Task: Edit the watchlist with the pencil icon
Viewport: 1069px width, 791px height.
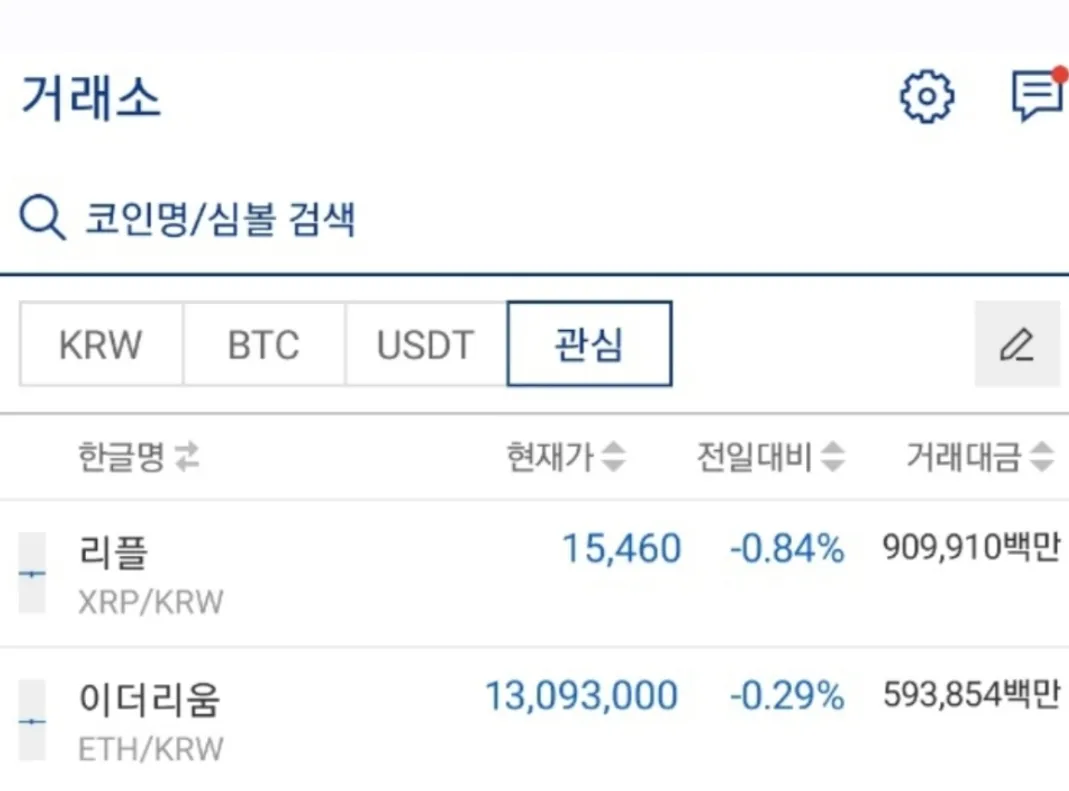Action: click(1017, 344)
